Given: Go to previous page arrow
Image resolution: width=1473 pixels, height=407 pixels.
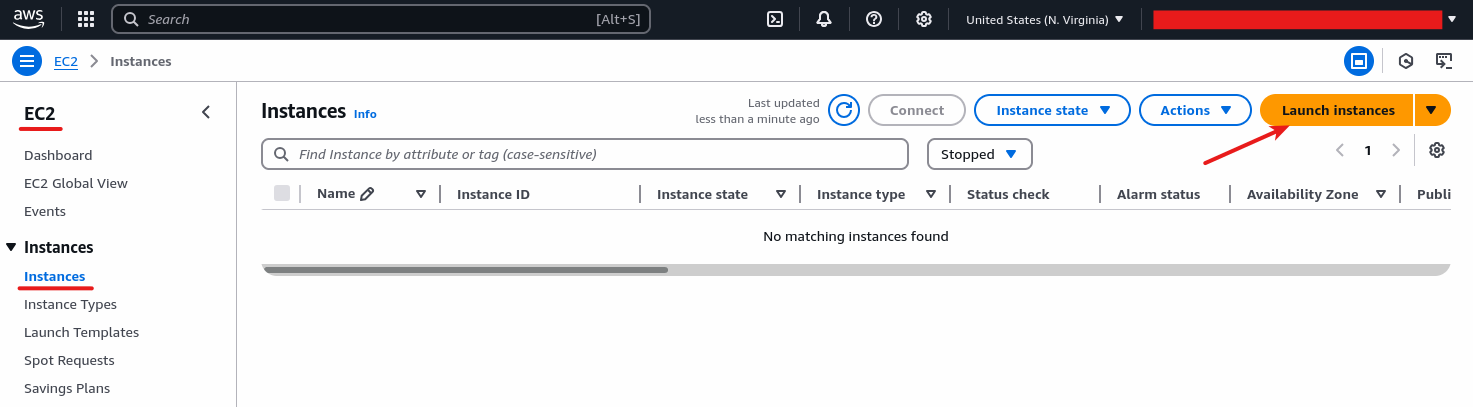Looking at the screenshot, I should click(1340, 150).
